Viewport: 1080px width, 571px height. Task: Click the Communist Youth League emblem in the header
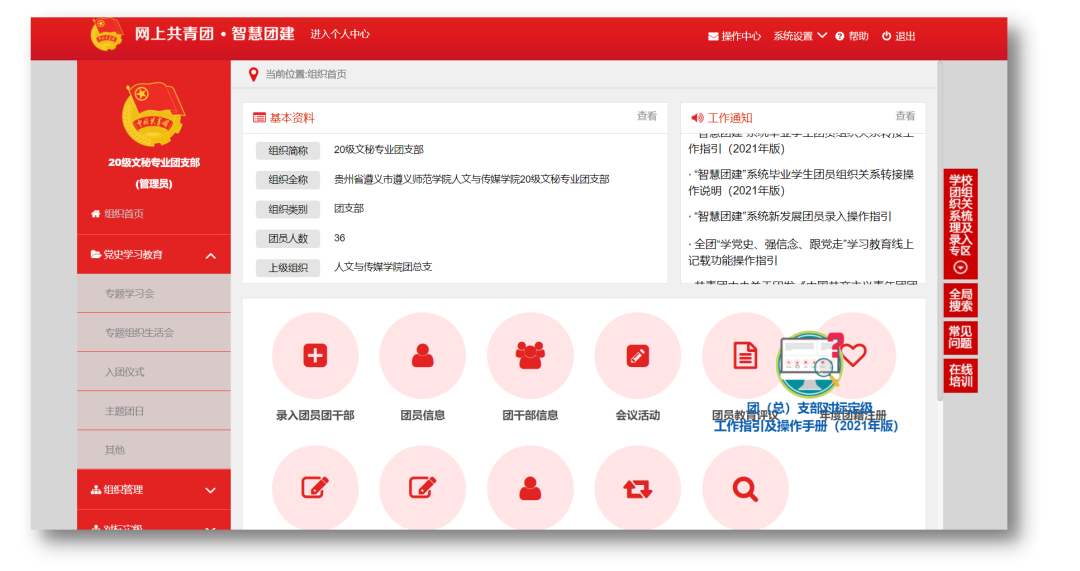tap(106, 35)
